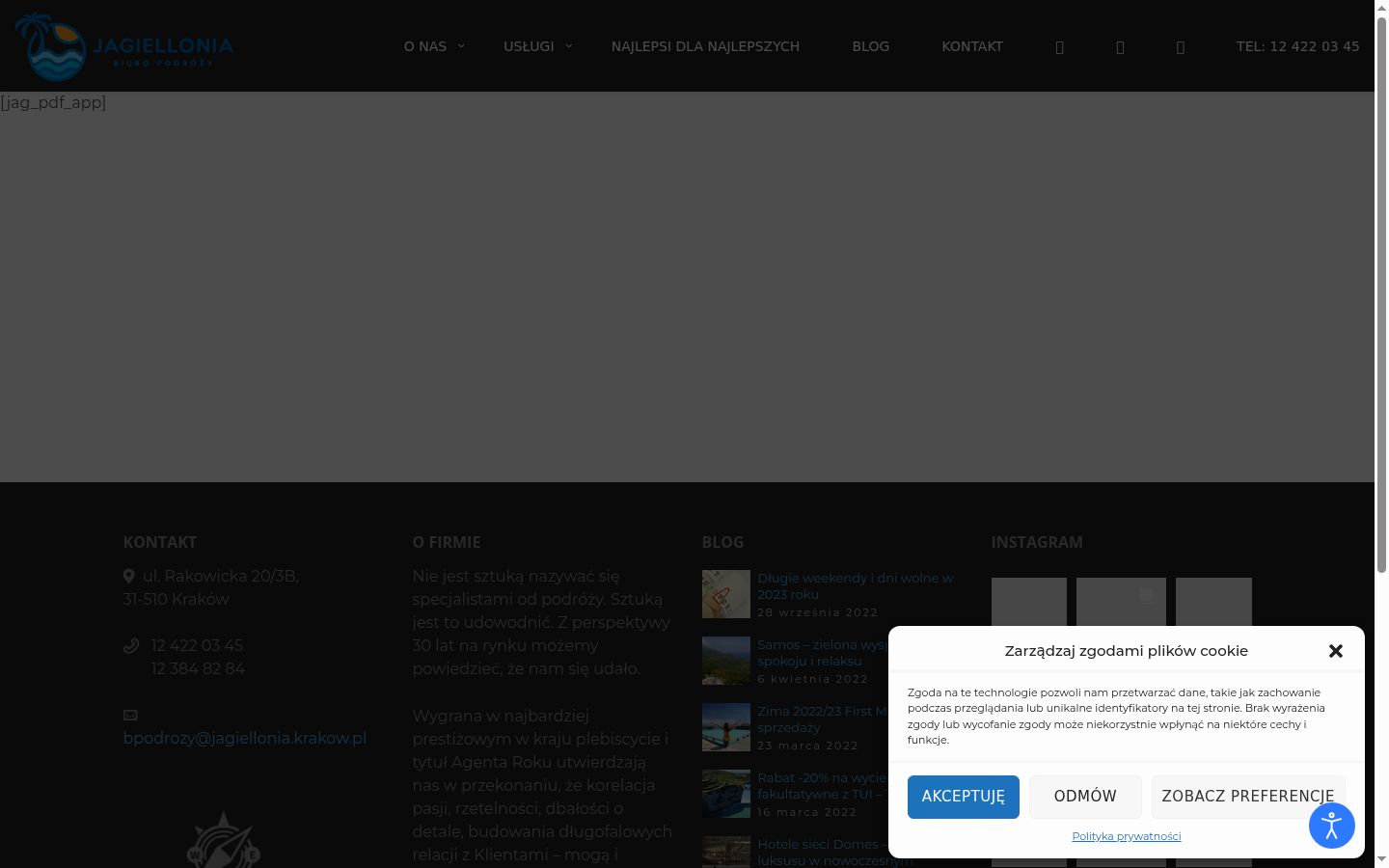Viewport: 1389px width, 868px height.
Task: Open the Samos – zielona wyspa blog post
Action: 823,653
